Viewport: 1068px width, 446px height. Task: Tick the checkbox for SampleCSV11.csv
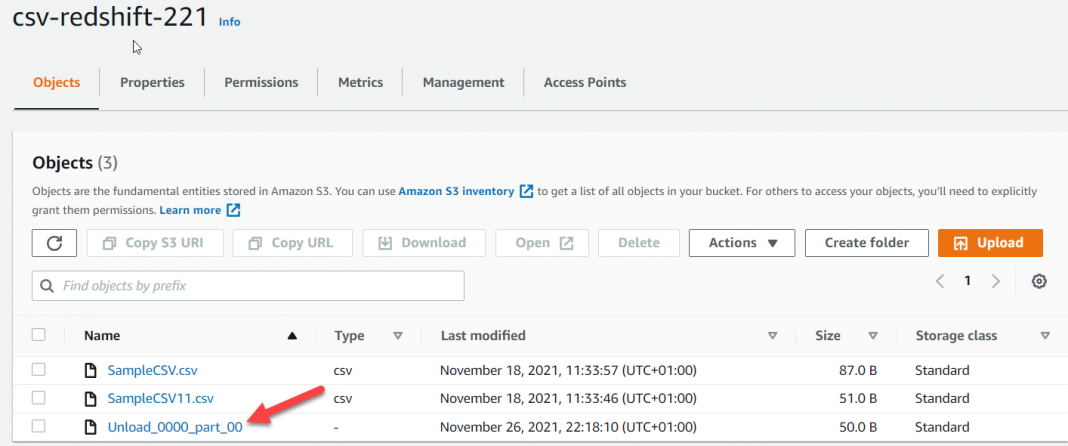[39, 398]
